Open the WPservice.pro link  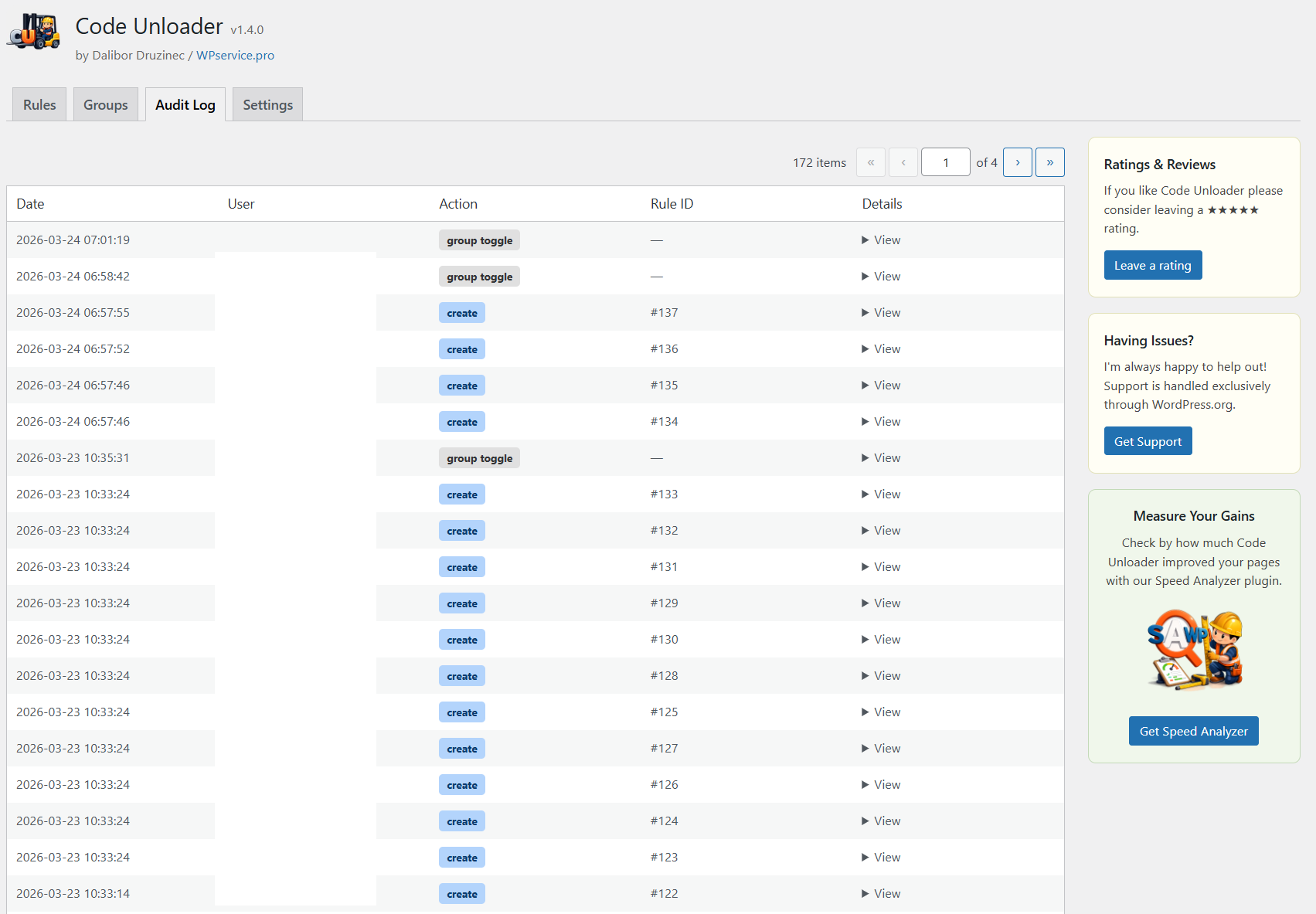[x=235, y=55]
